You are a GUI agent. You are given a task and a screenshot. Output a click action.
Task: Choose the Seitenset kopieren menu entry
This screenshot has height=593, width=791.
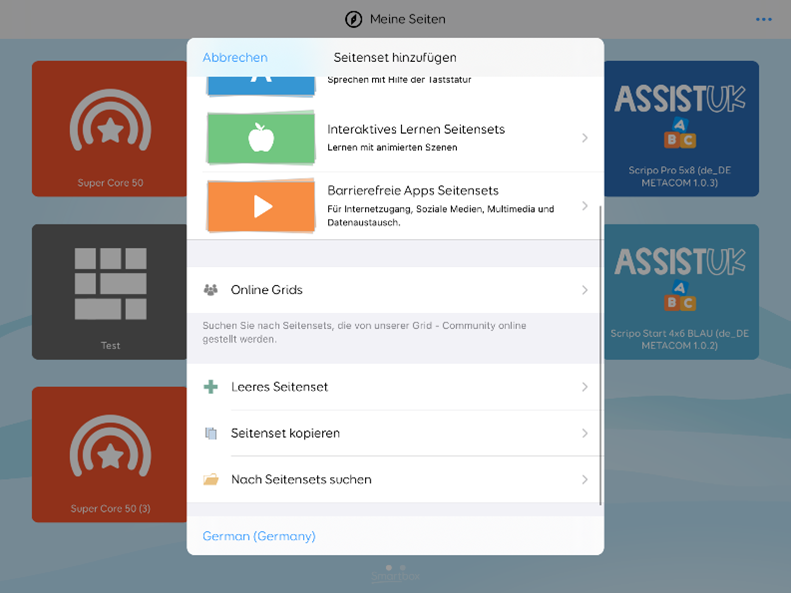(x=286, y=433)
